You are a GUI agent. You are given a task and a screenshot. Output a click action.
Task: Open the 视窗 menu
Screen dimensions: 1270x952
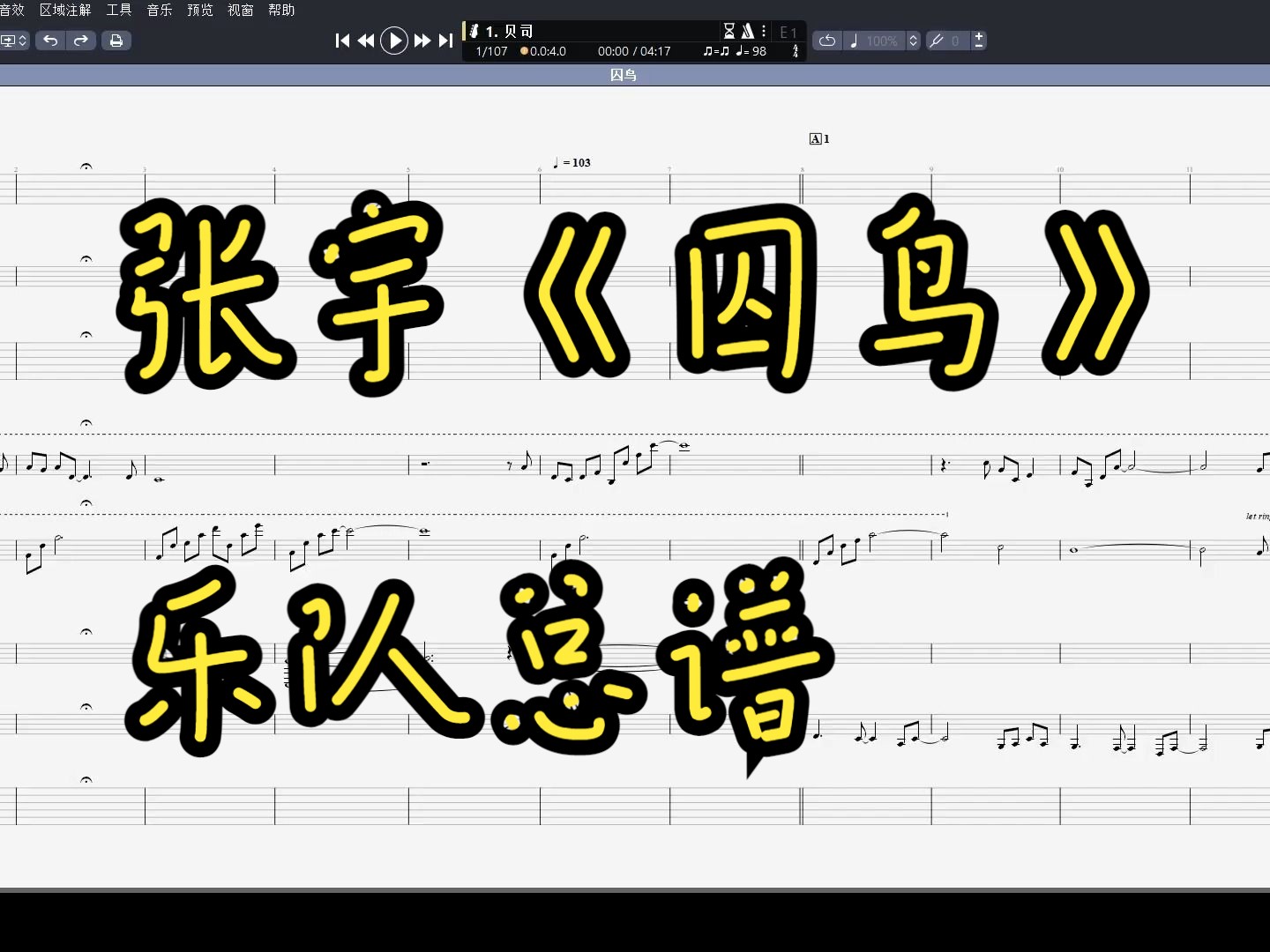(241, 10)
